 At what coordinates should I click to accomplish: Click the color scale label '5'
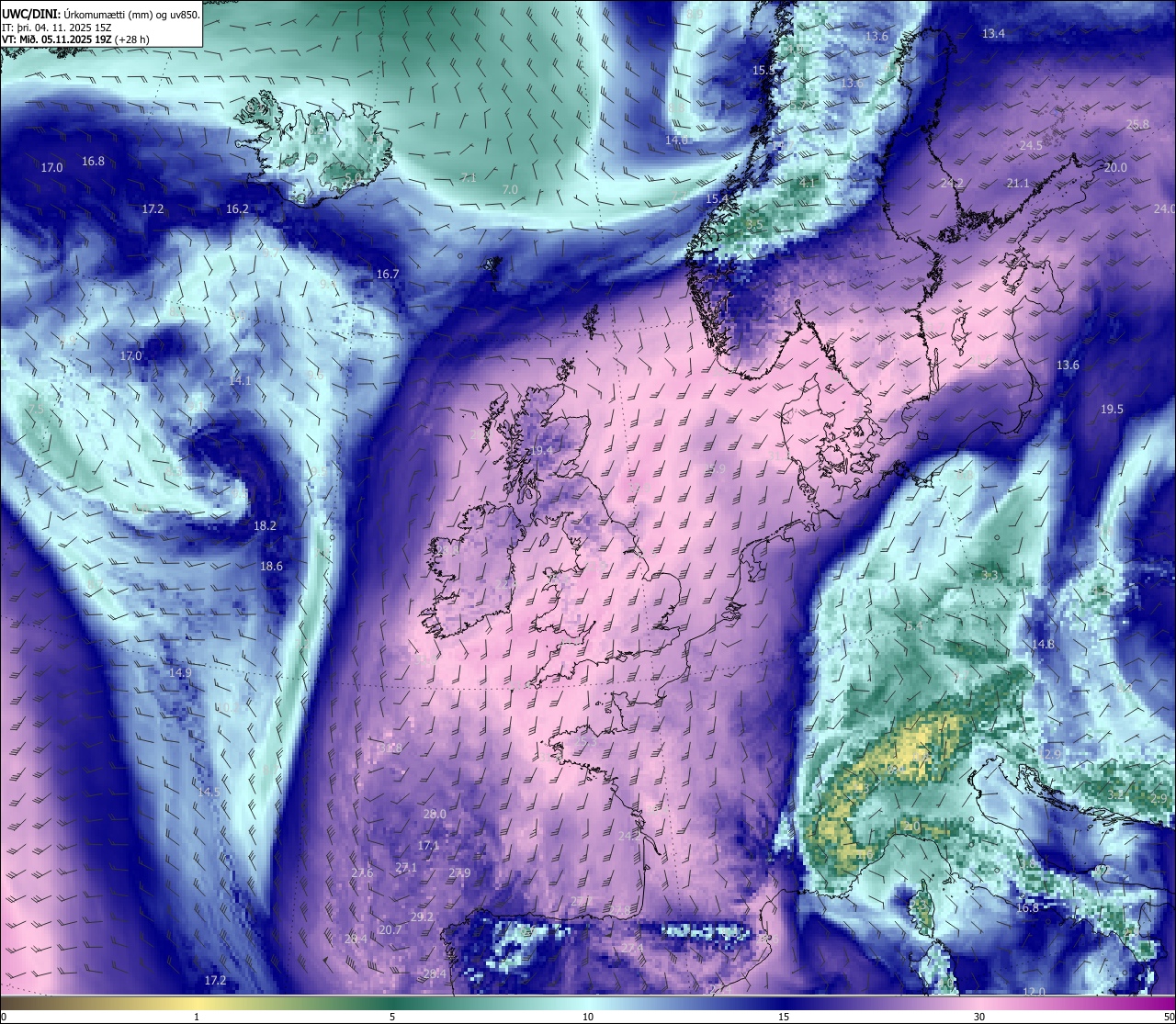pos(392,1017)
